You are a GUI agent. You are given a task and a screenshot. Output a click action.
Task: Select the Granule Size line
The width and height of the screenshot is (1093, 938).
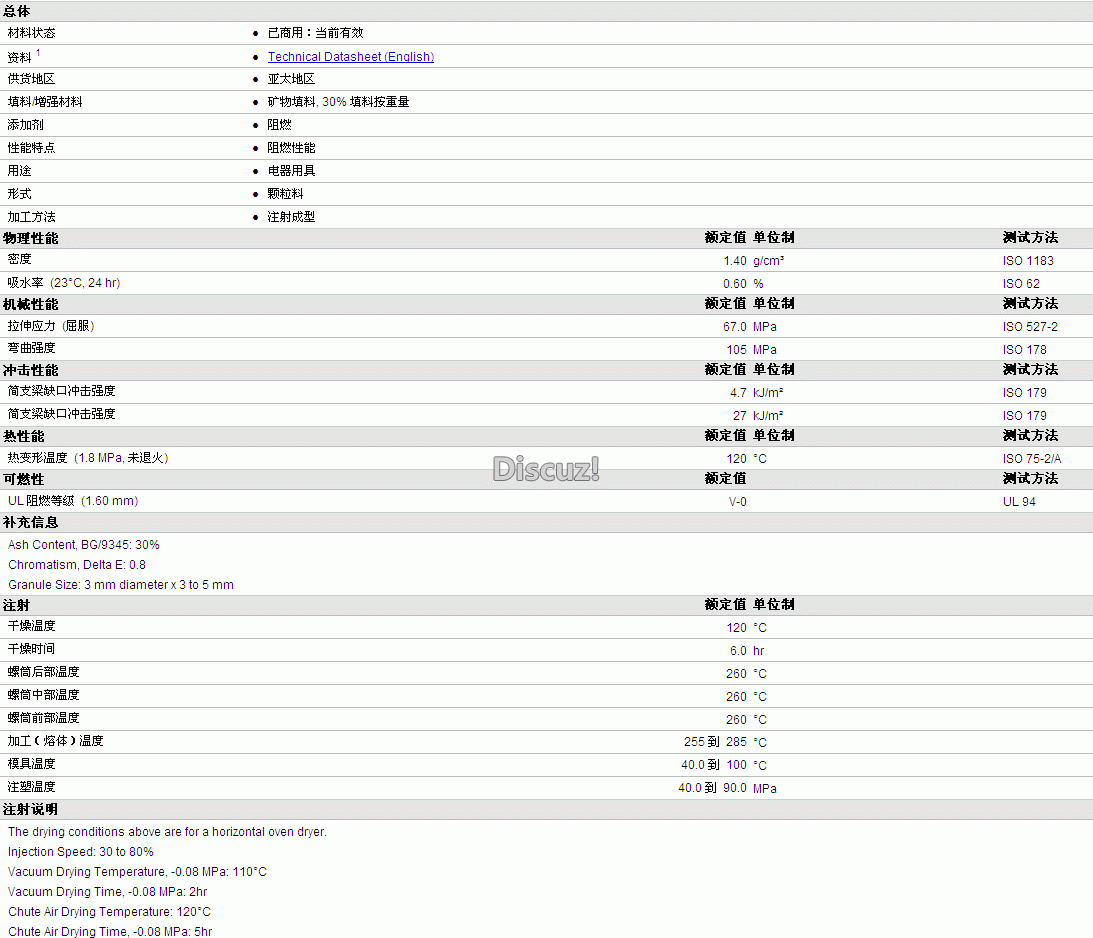pyautogui.click(x=121, y=585)
